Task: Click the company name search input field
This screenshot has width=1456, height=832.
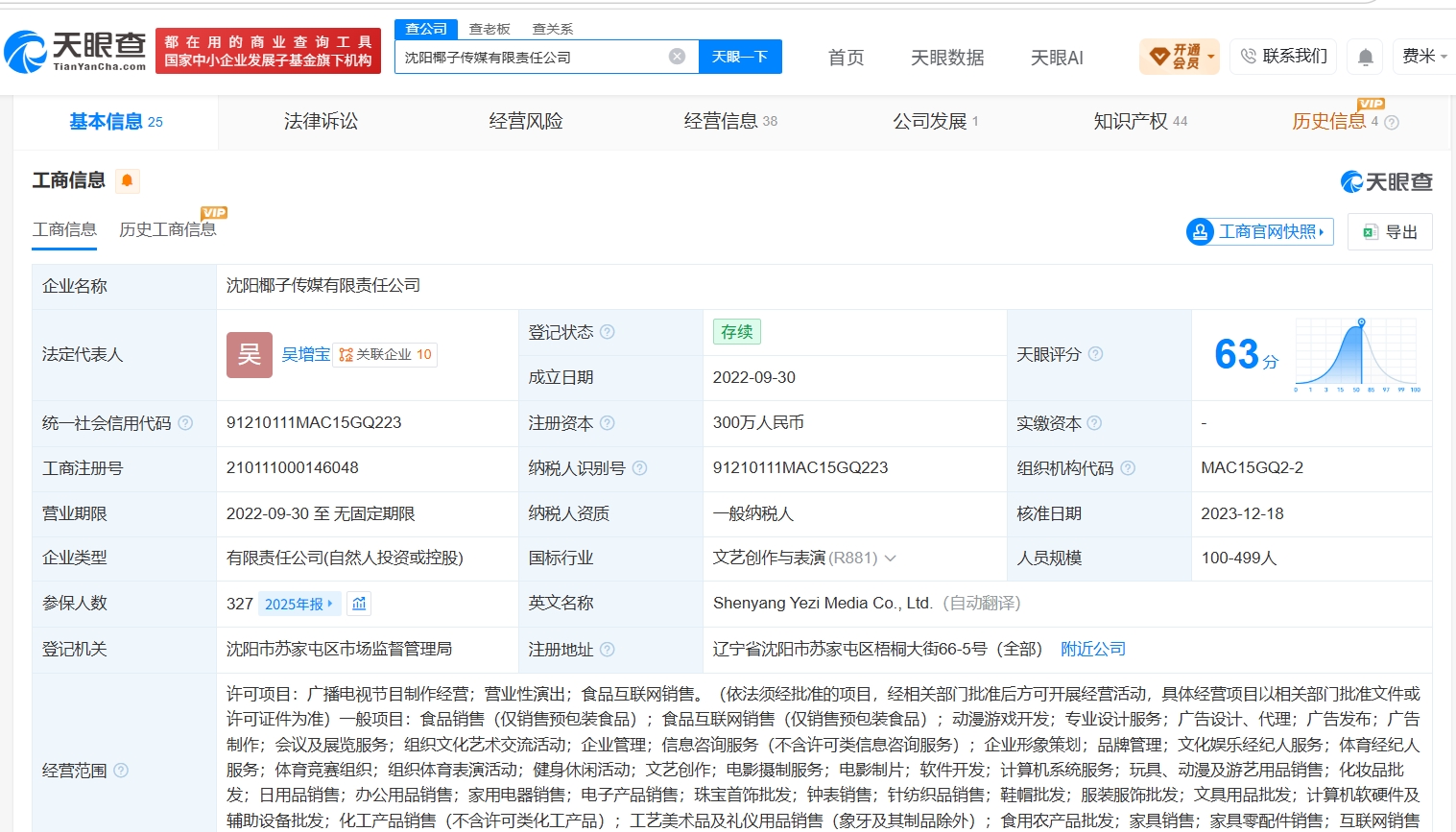Action: 534,57
